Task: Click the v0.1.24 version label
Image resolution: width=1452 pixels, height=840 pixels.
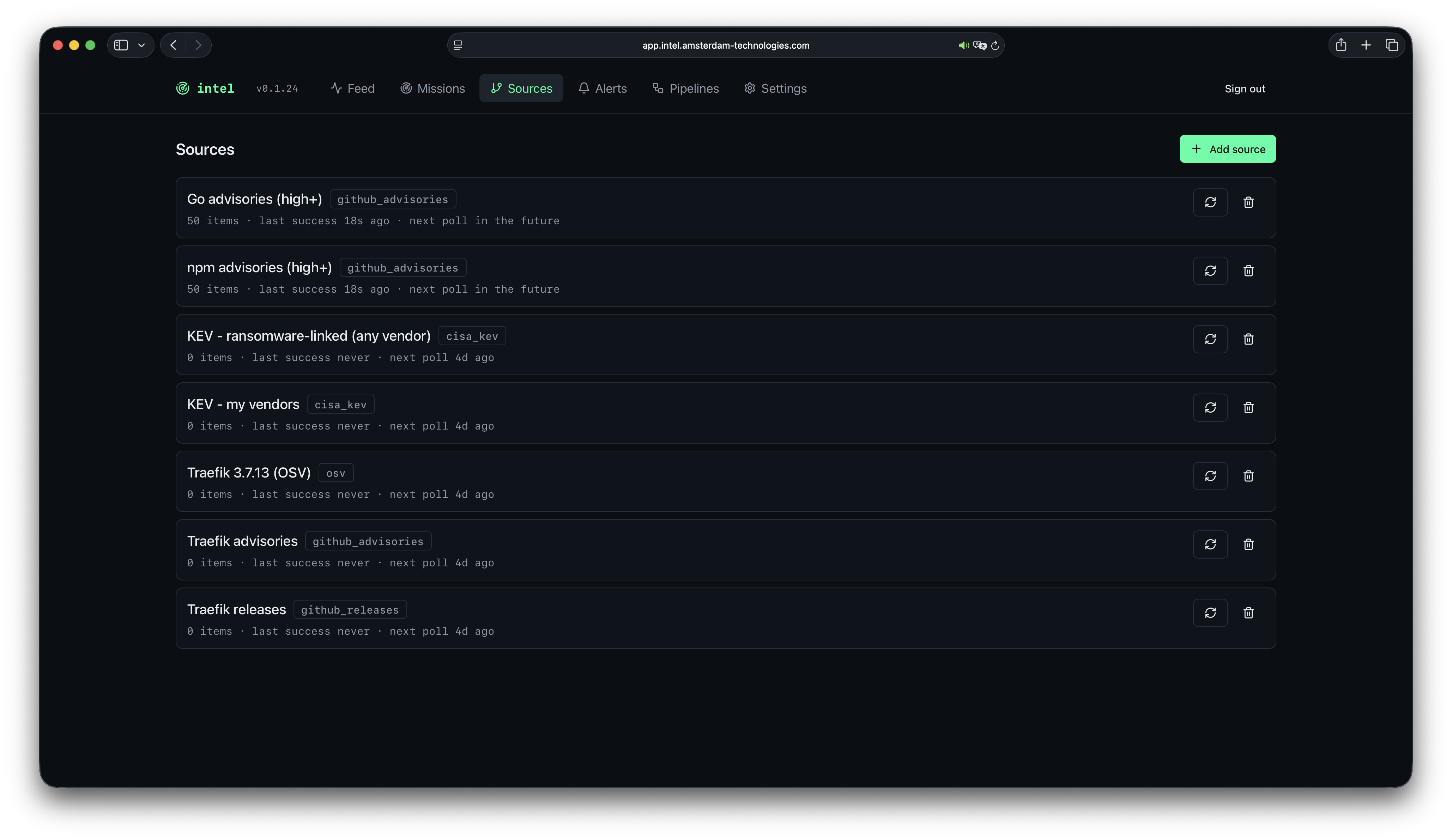Action: click(277, 89)
